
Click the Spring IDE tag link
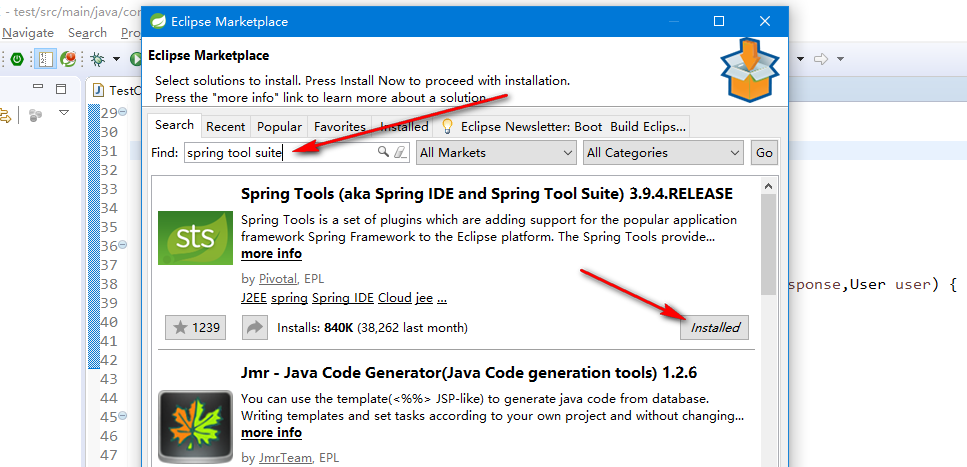343,297
